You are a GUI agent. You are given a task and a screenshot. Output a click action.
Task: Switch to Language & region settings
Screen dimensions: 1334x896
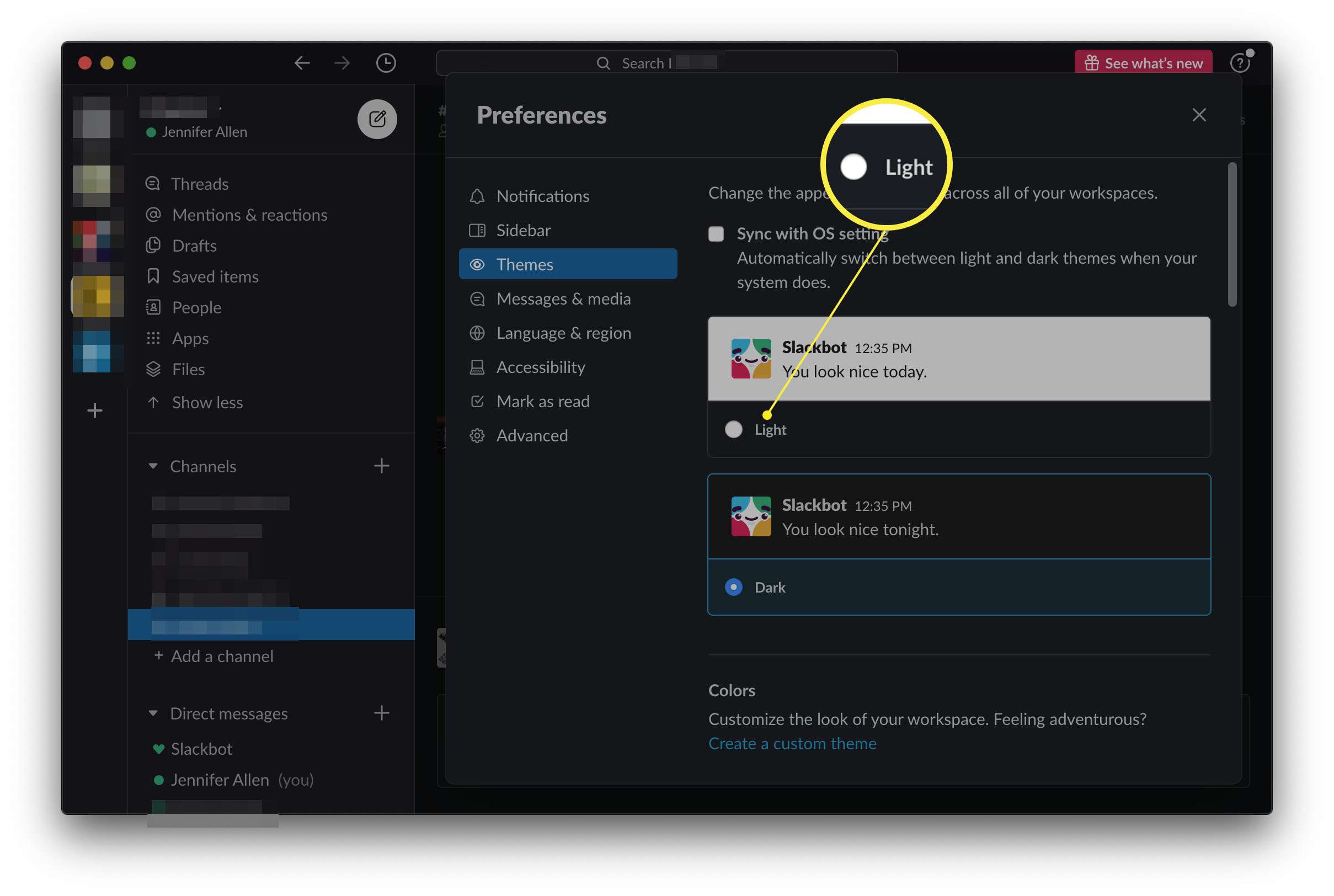click(x=564, y=333)
